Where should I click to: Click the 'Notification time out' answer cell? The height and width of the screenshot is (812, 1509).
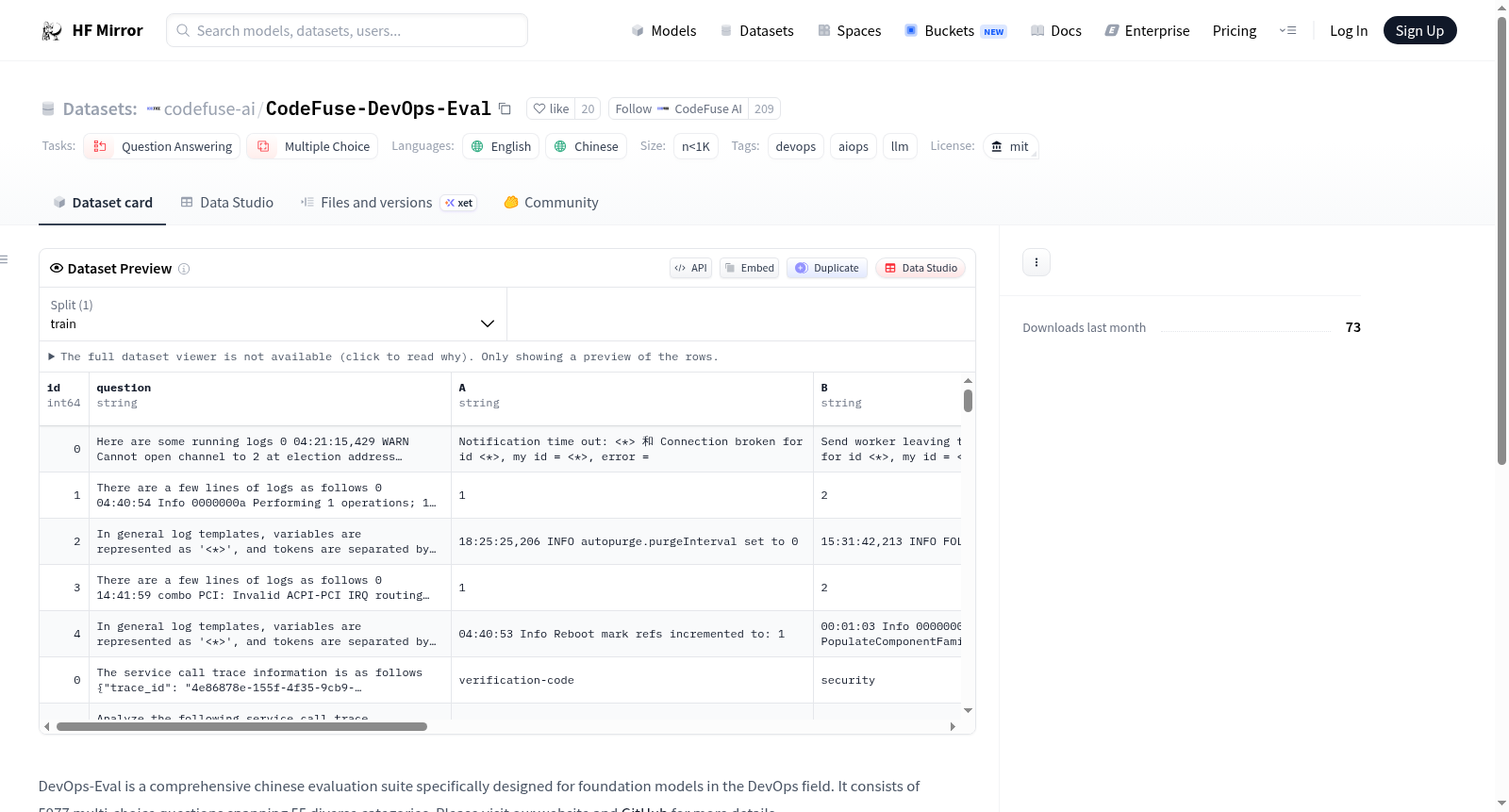632,449
